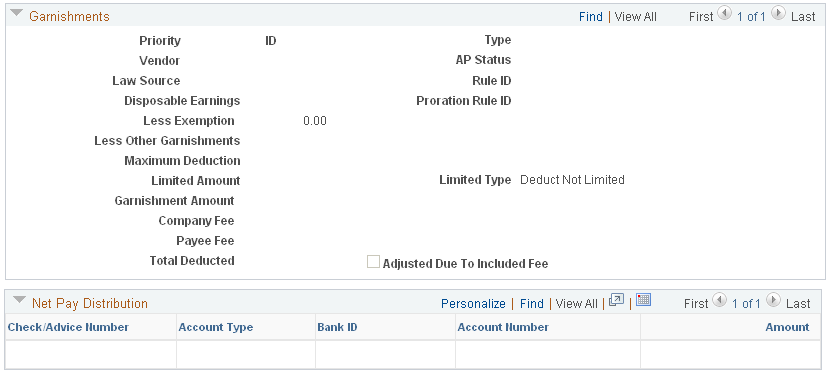This screenshot has width=828, height=372.
Task: Click the Law Source label
Action: pyautogui.click(x=146, y=81)
